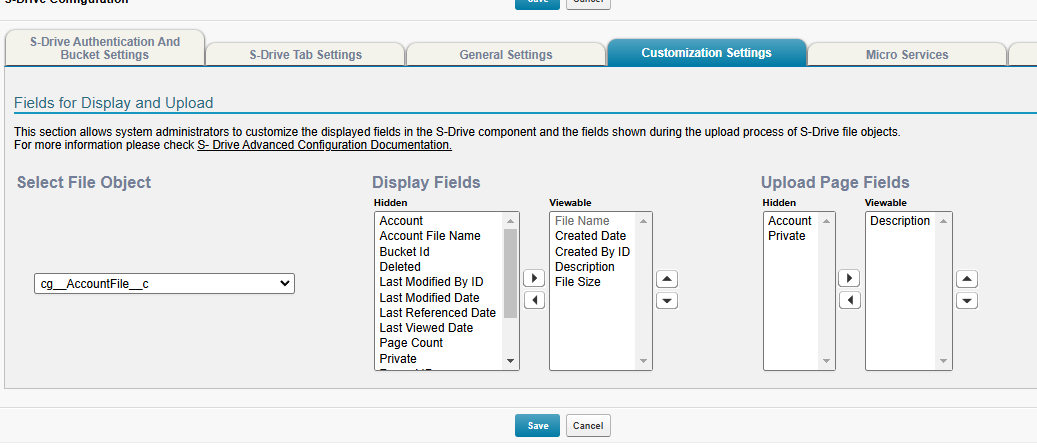Click Upload Page Fields move down arrow
This screenshot has width=1037, height=447.
(x=967, y=300)
